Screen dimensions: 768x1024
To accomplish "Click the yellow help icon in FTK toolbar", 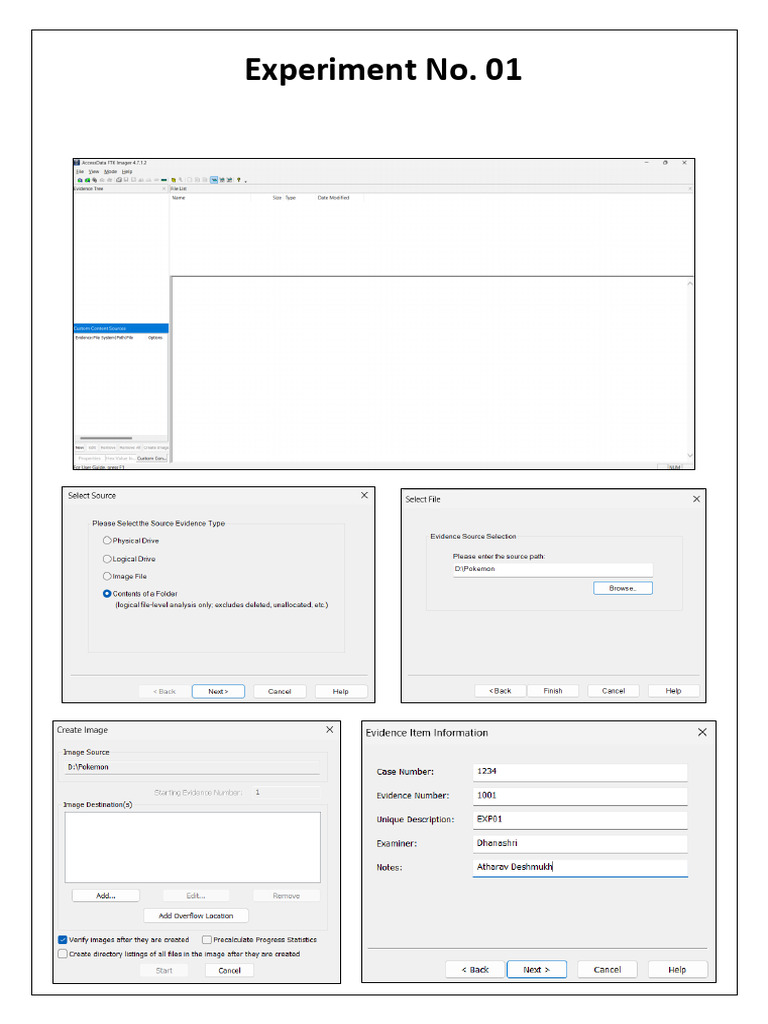I will (238, 180).
